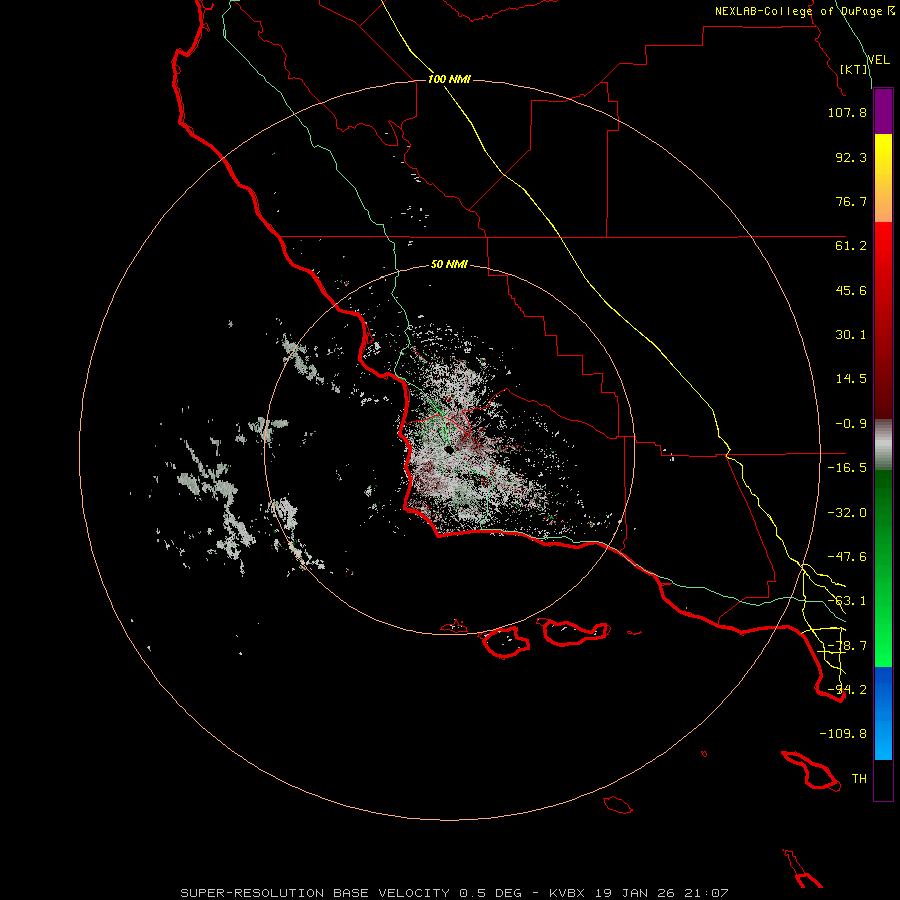Select the 107.8 scale value
This screenshot has height=900, width=900.
point(847,112)
